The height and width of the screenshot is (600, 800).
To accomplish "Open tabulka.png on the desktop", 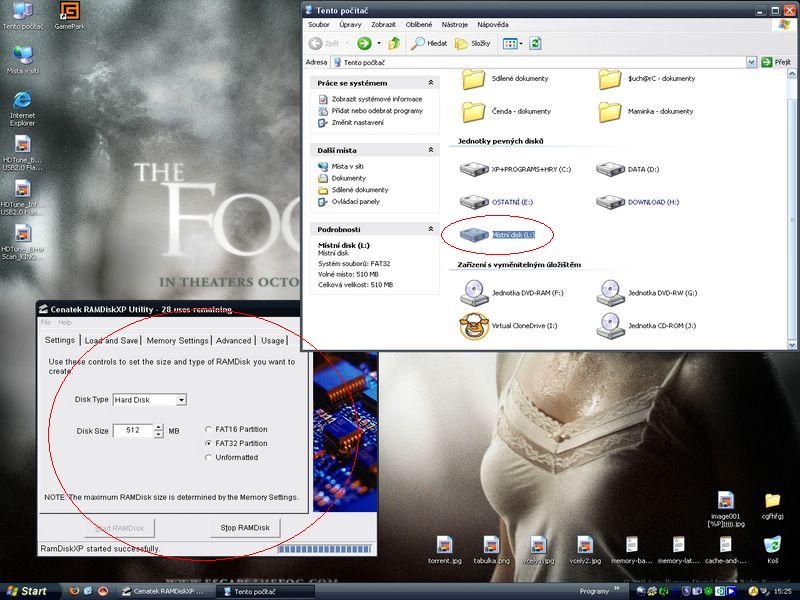I will tap(491, 549).
